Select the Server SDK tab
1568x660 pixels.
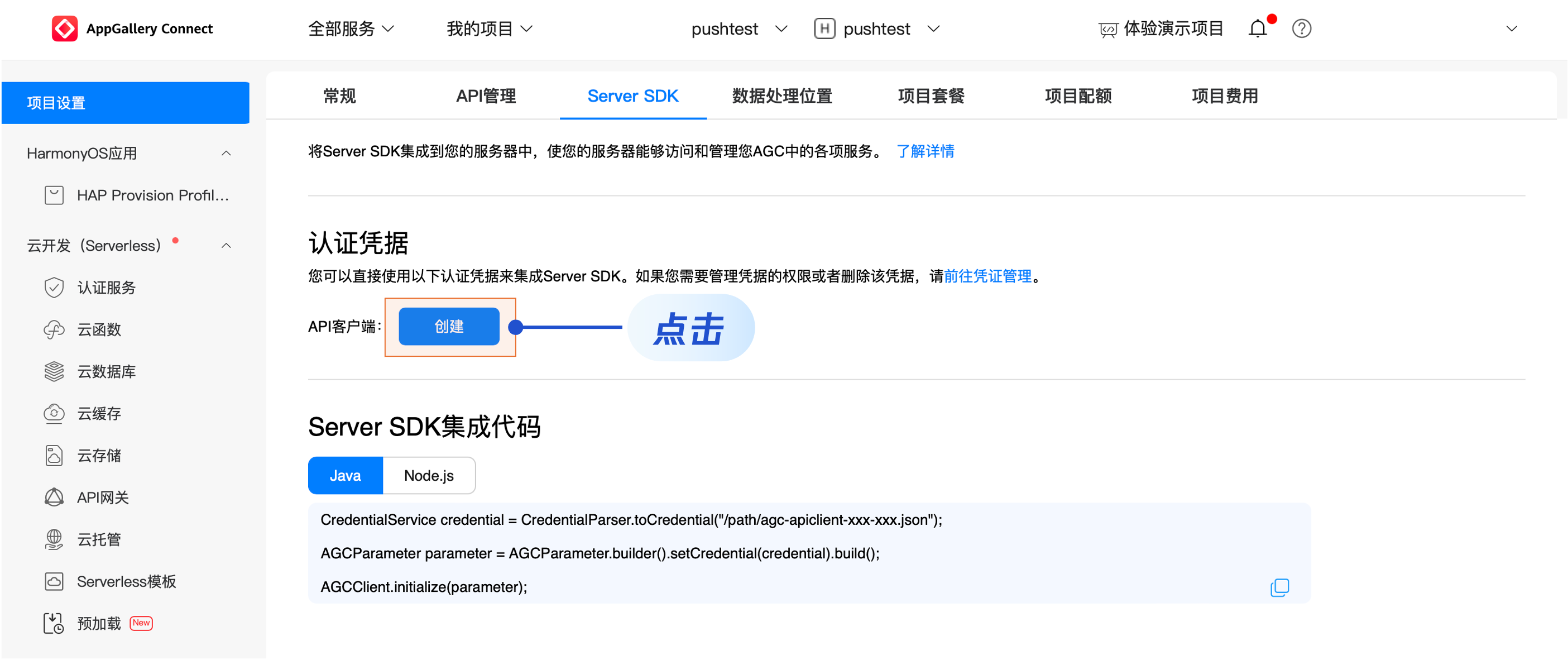click(x=632, y=96)
